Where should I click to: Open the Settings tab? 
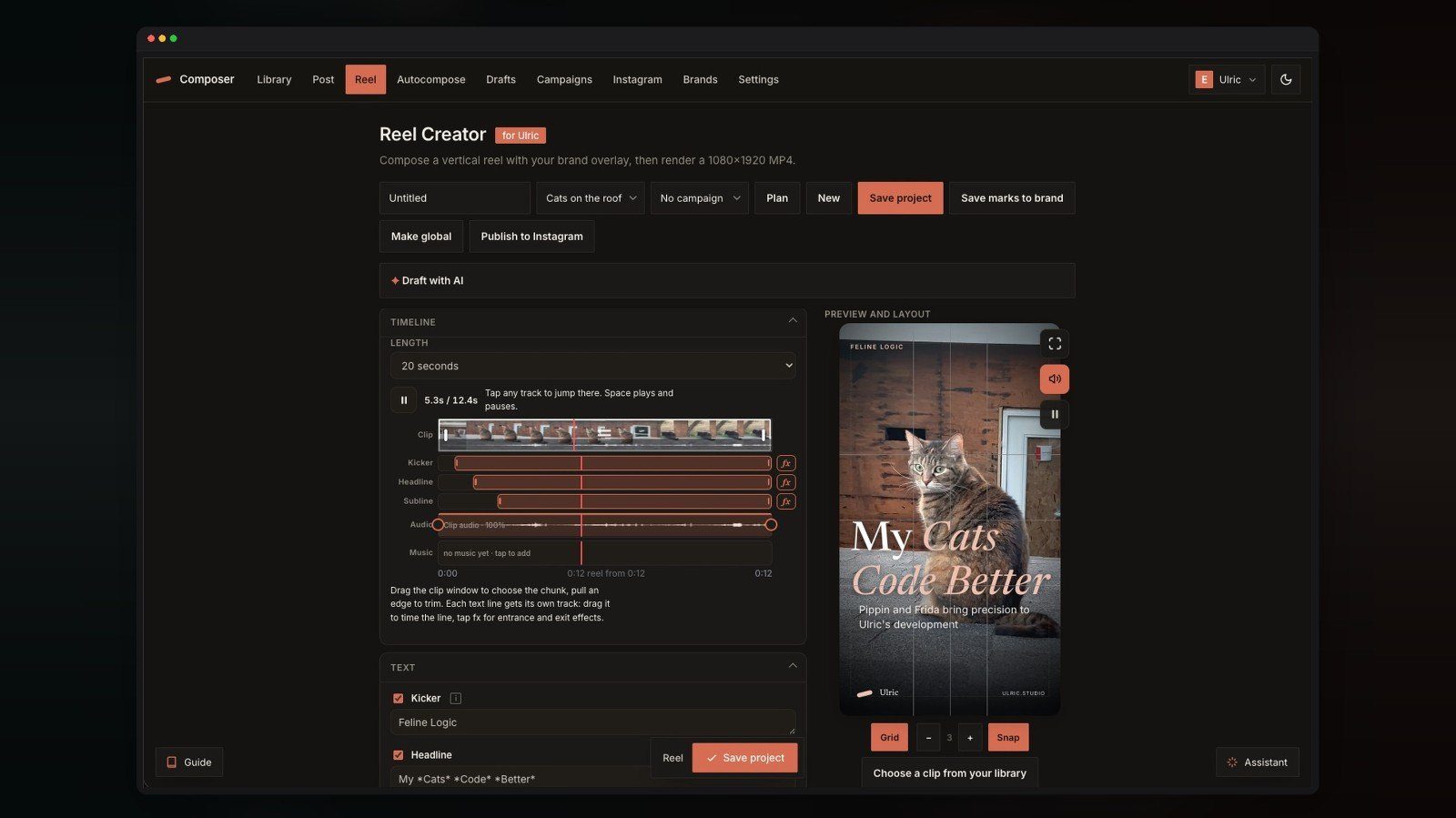758,80
